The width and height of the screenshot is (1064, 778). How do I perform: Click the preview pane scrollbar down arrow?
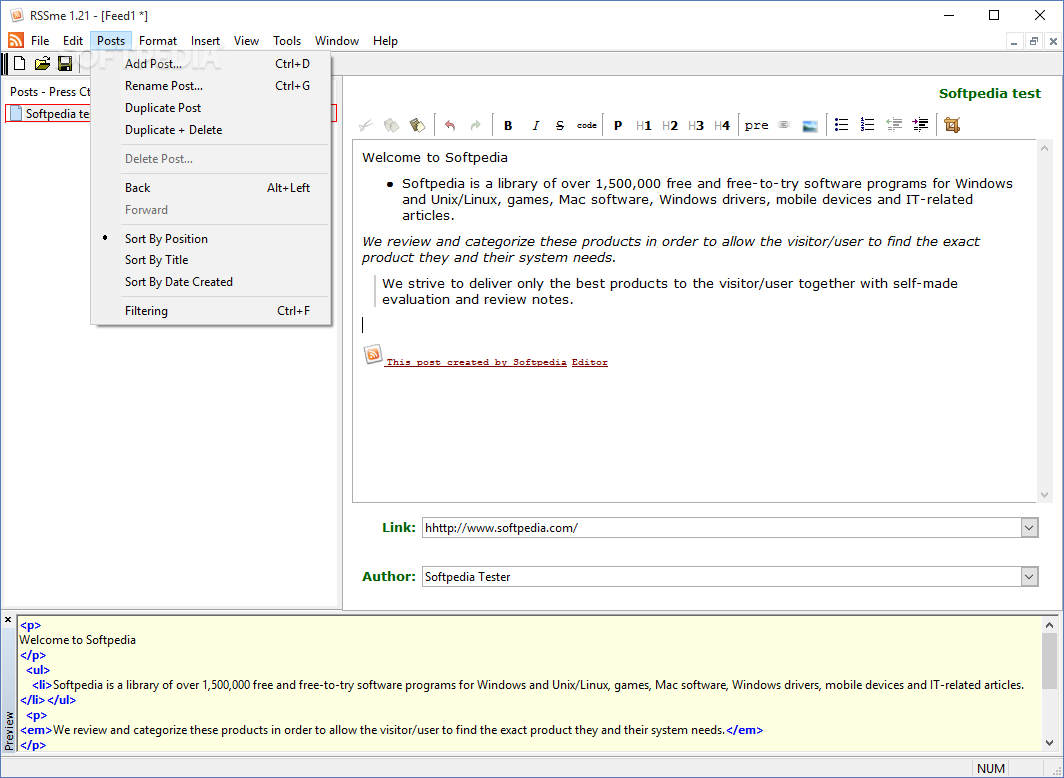[x=1049, y=742]
